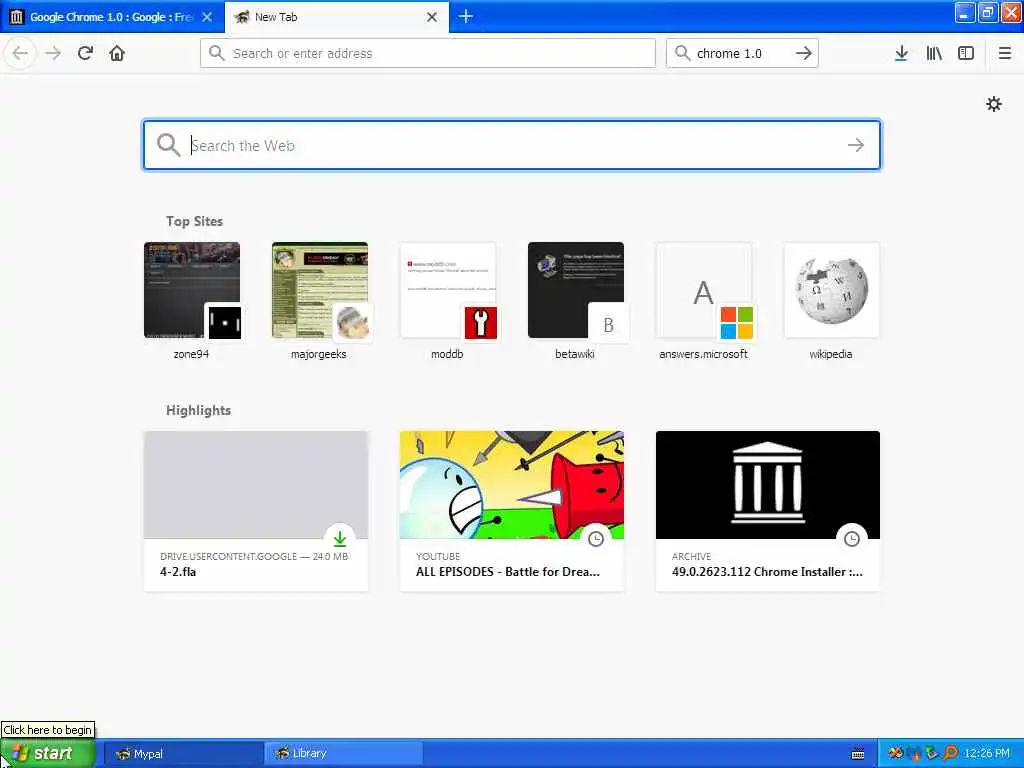
Task: Open the Windows start menu
Action: tap(48, 754)
